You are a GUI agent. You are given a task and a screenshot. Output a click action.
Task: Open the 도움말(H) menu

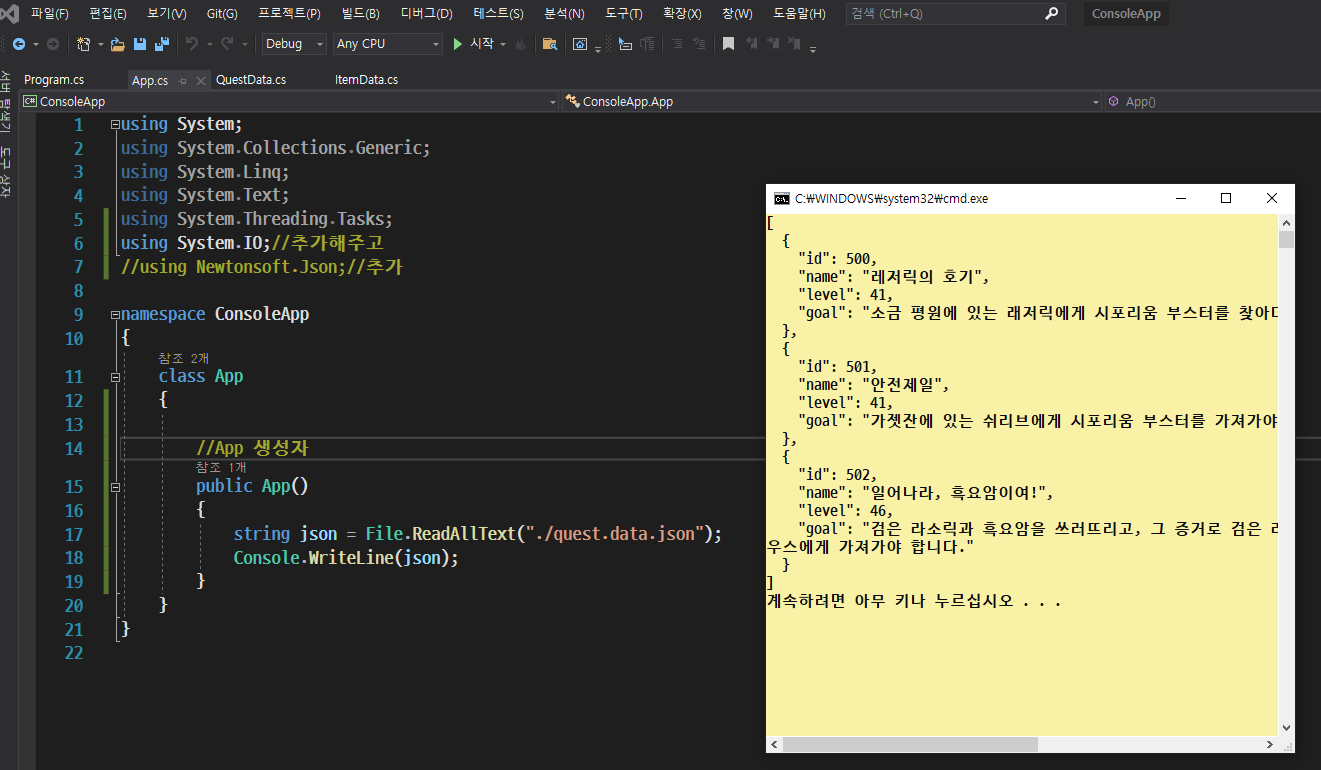[x=800, y=14]
